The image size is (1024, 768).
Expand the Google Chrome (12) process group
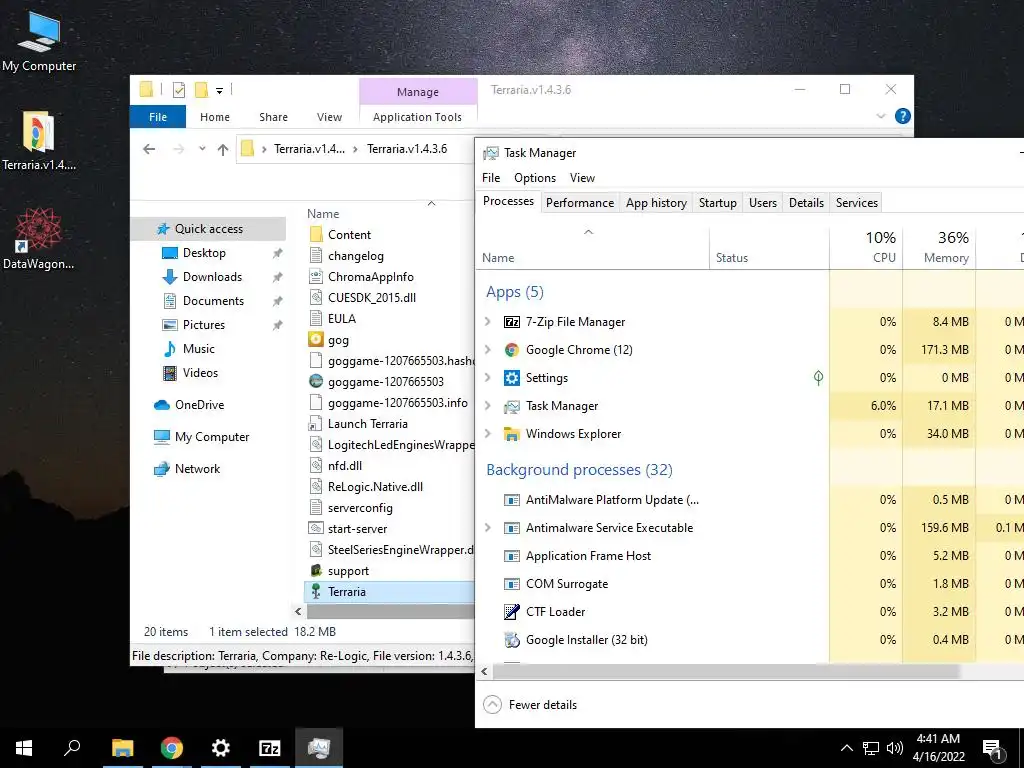[487, 350]
